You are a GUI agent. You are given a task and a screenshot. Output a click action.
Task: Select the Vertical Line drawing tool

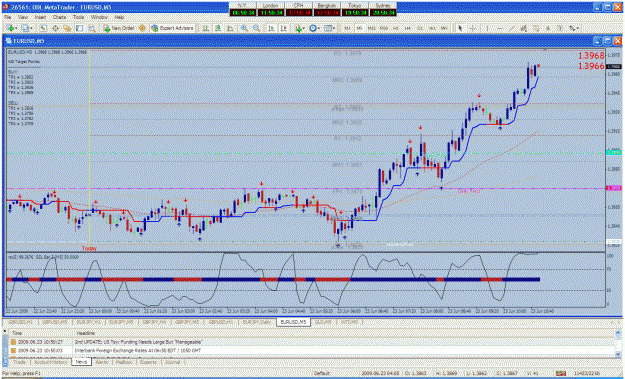point(487,28)
